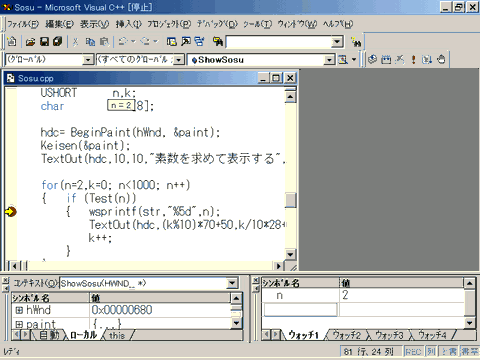Image resolution: width=480 pixels, height=360 pixels.
Task: Expand the hWnd variable tree node
Action: pos(19,310)
